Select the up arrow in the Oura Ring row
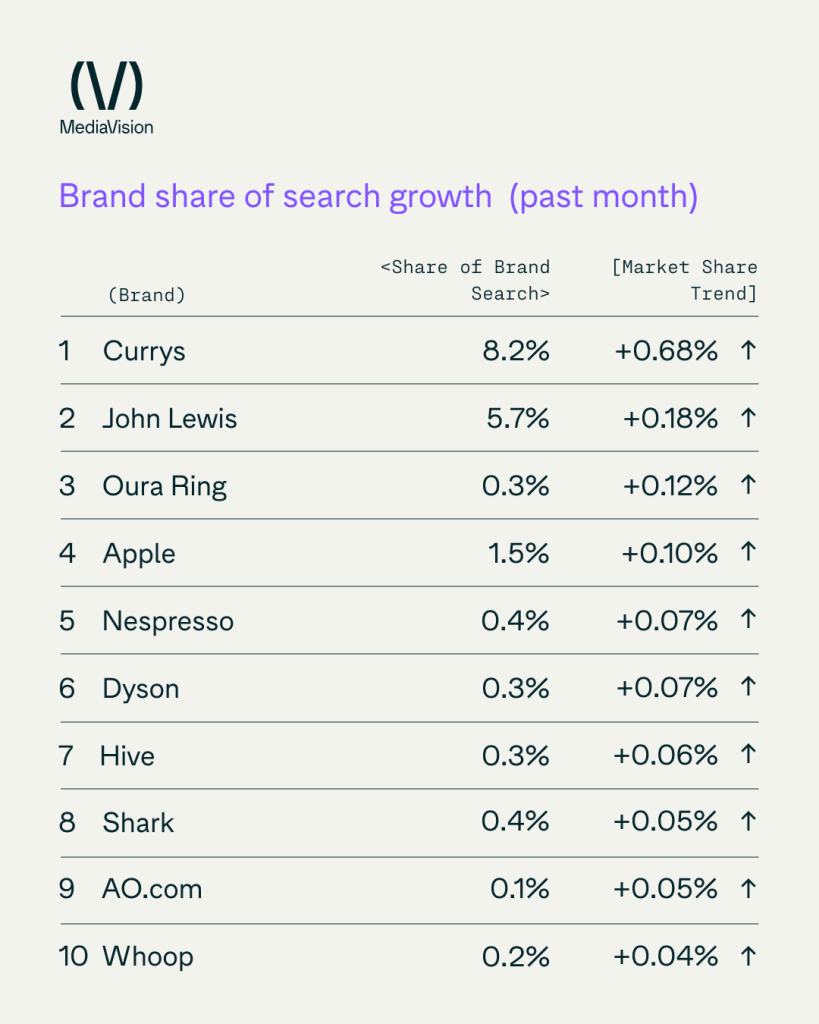819x1024 pixels. coord(746,486)
